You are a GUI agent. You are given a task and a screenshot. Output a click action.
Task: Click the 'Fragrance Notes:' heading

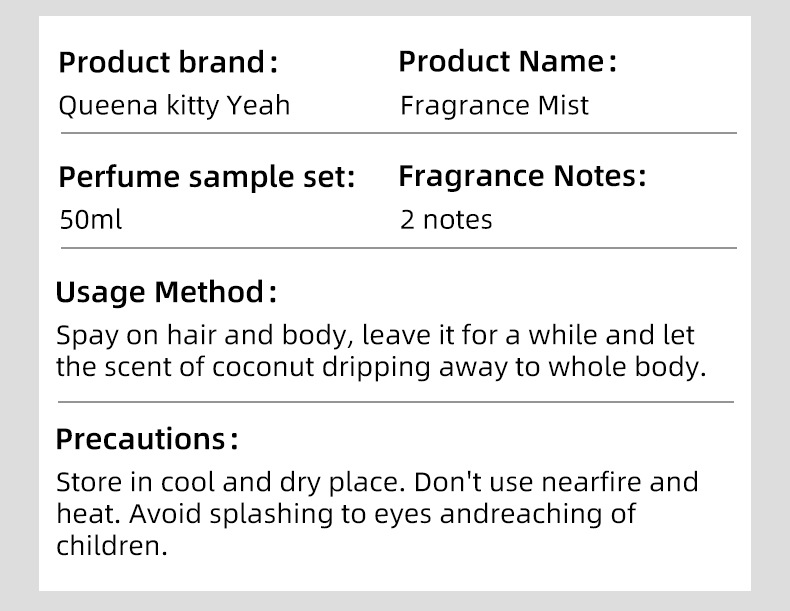click(522, 176)
